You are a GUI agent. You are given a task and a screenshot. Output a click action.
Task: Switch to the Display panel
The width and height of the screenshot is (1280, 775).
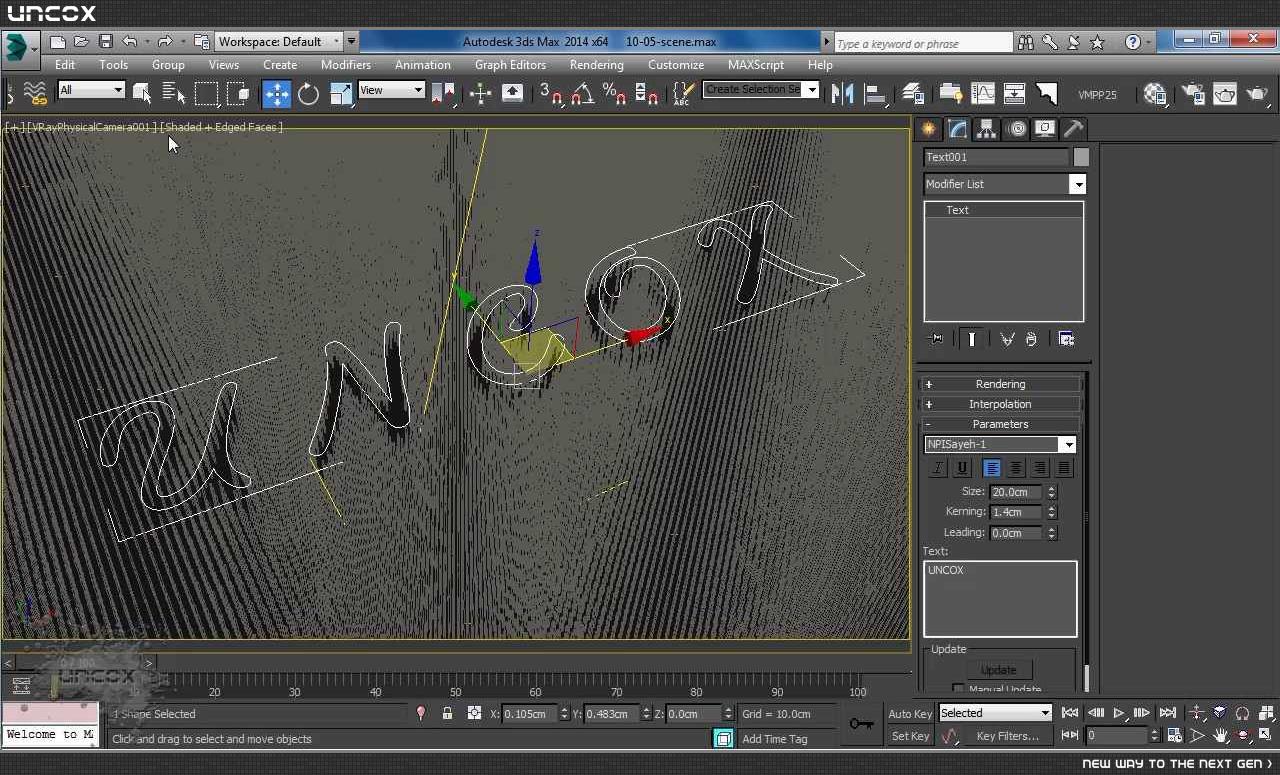(1045, 129)
